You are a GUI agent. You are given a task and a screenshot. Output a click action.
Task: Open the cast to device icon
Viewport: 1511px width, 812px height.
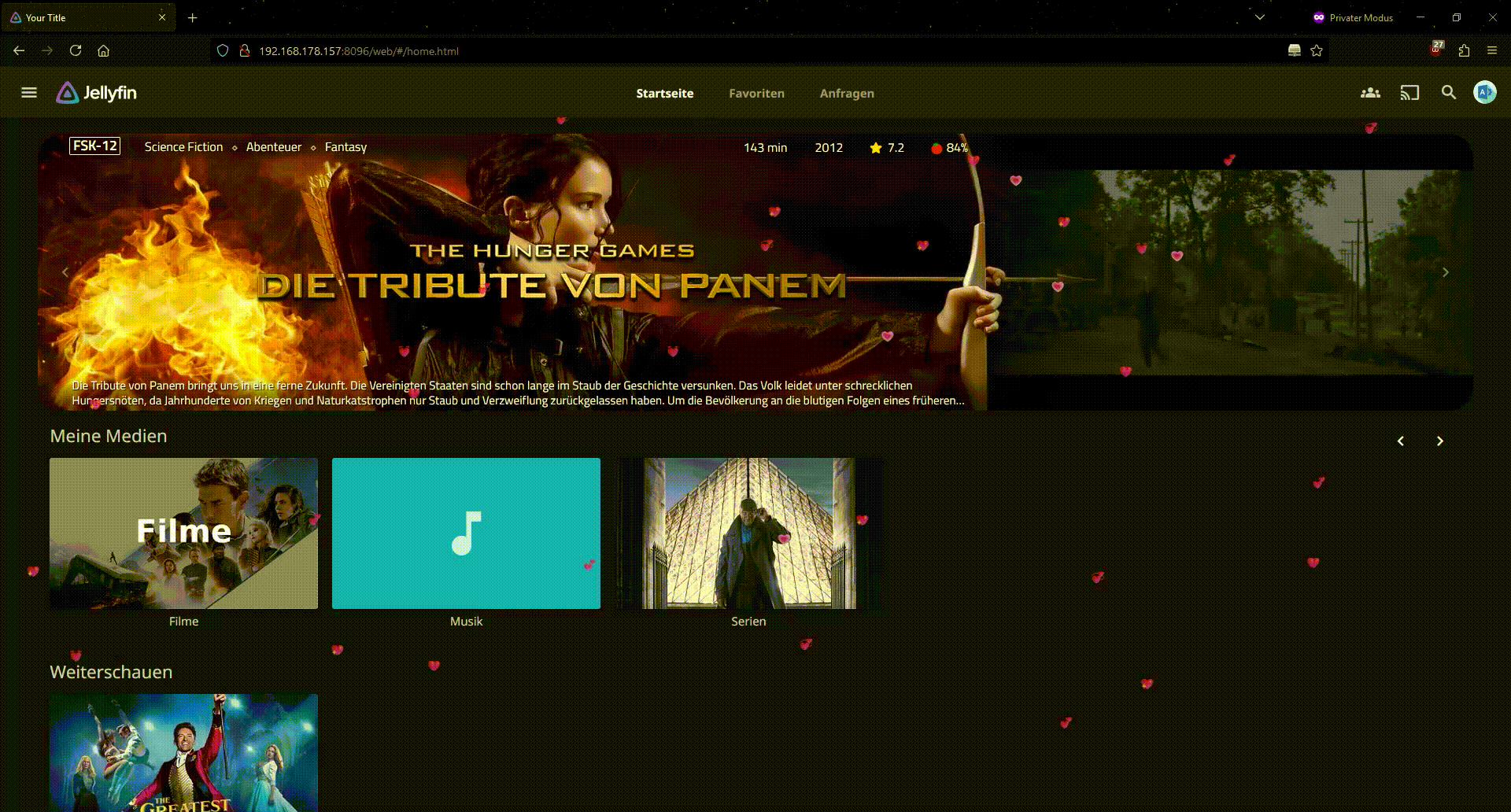pyautogui.click(x=1409, y=93)
